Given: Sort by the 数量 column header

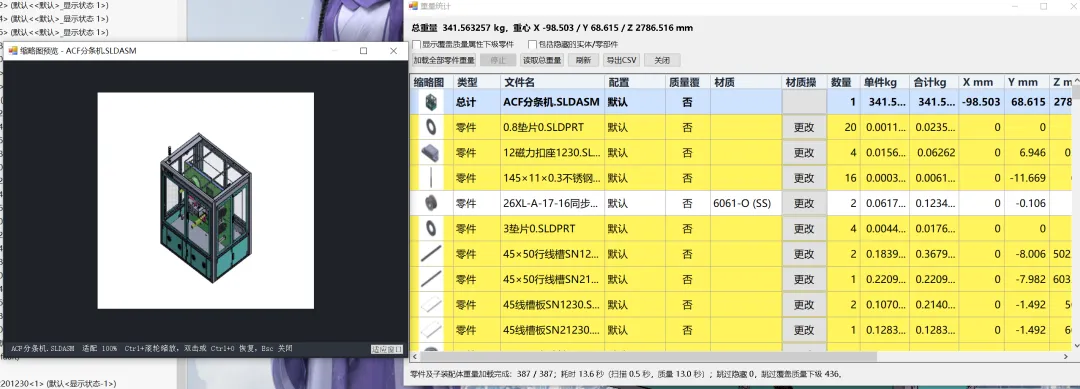Looking at the screenshot, I should (x=844, y=82).
